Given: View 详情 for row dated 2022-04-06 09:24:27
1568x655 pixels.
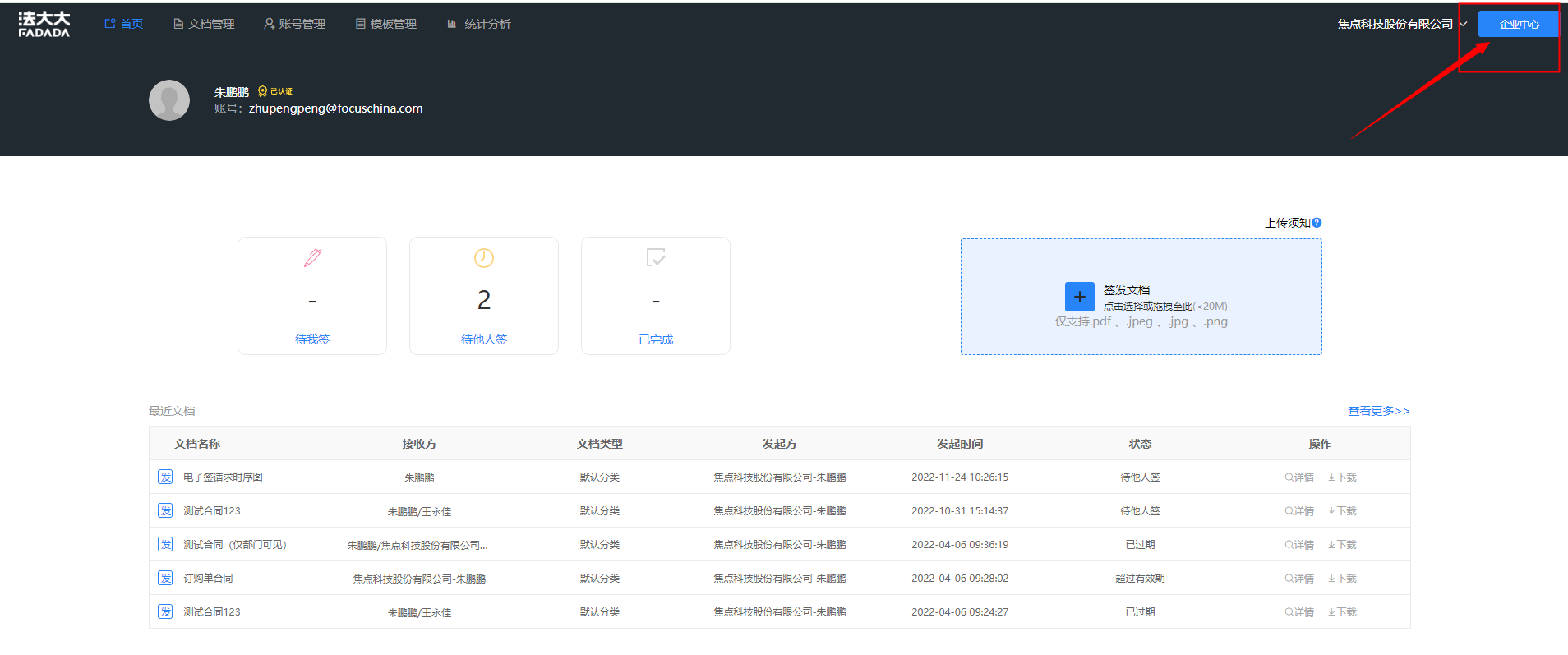Looking at the screenshot, I should 1299,612.
